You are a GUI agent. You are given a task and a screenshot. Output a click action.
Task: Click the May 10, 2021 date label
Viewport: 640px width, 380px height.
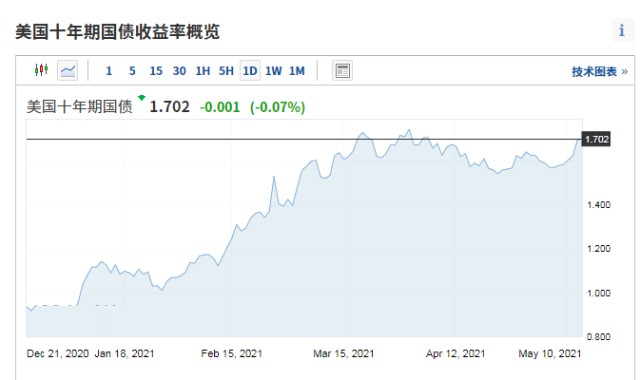click(x=550, y=353)
